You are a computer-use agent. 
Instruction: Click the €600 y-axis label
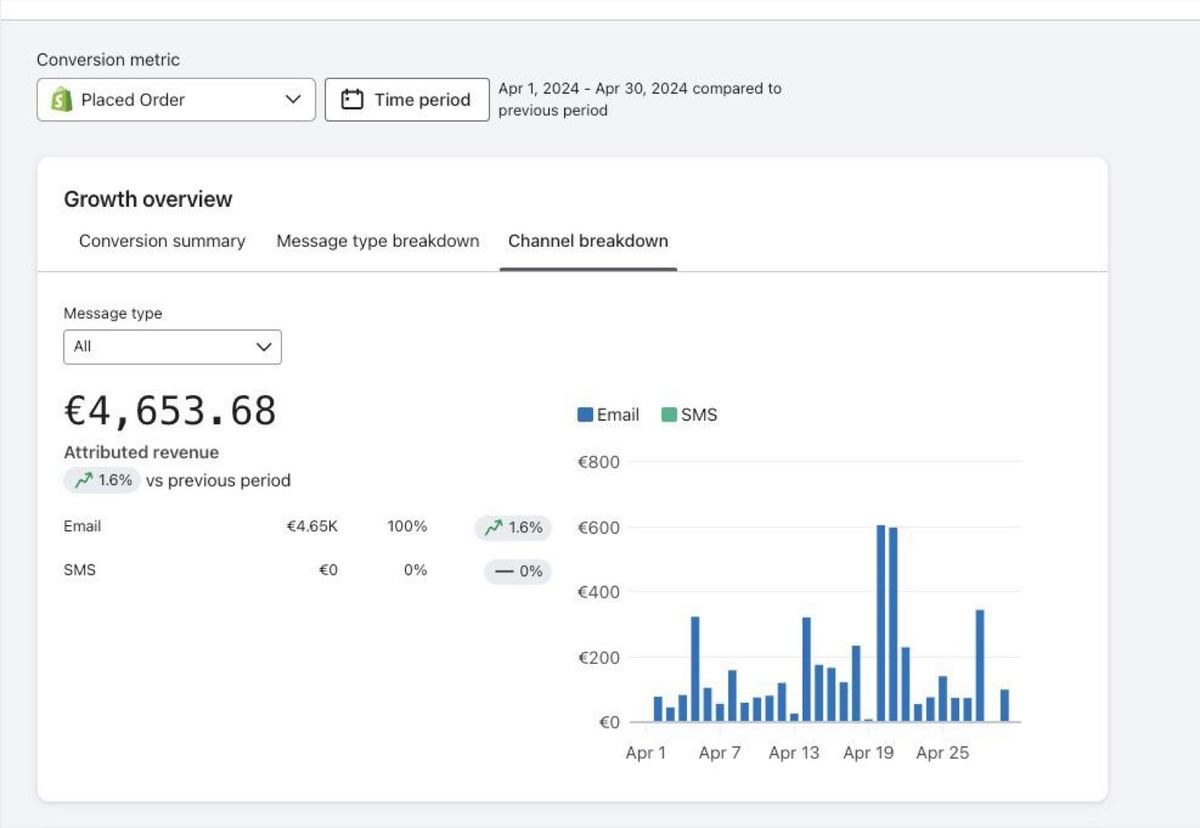coord(599,527)
